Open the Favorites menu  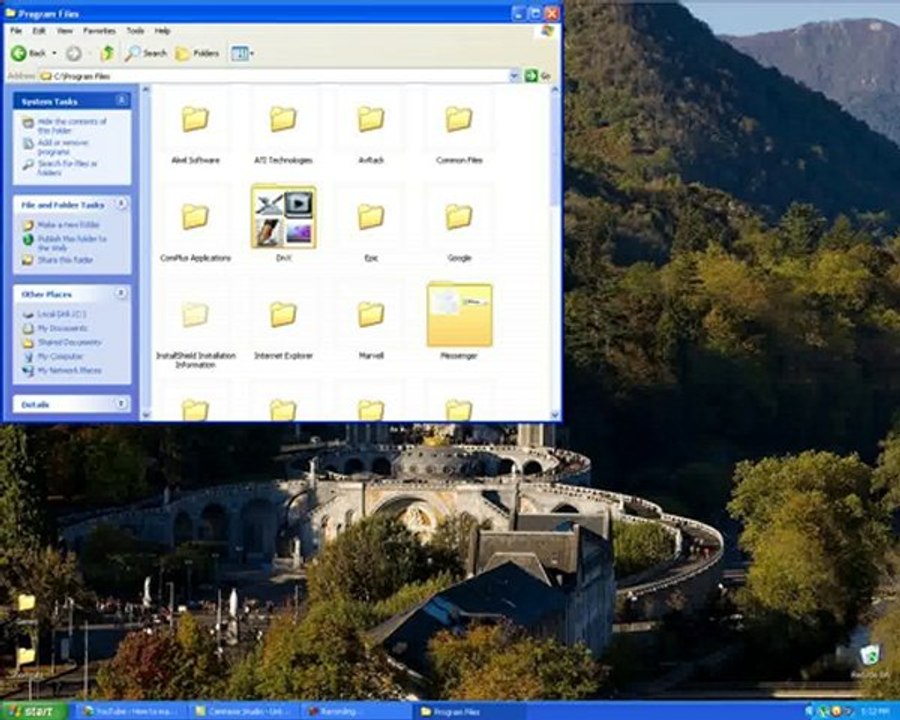(99, 30)
